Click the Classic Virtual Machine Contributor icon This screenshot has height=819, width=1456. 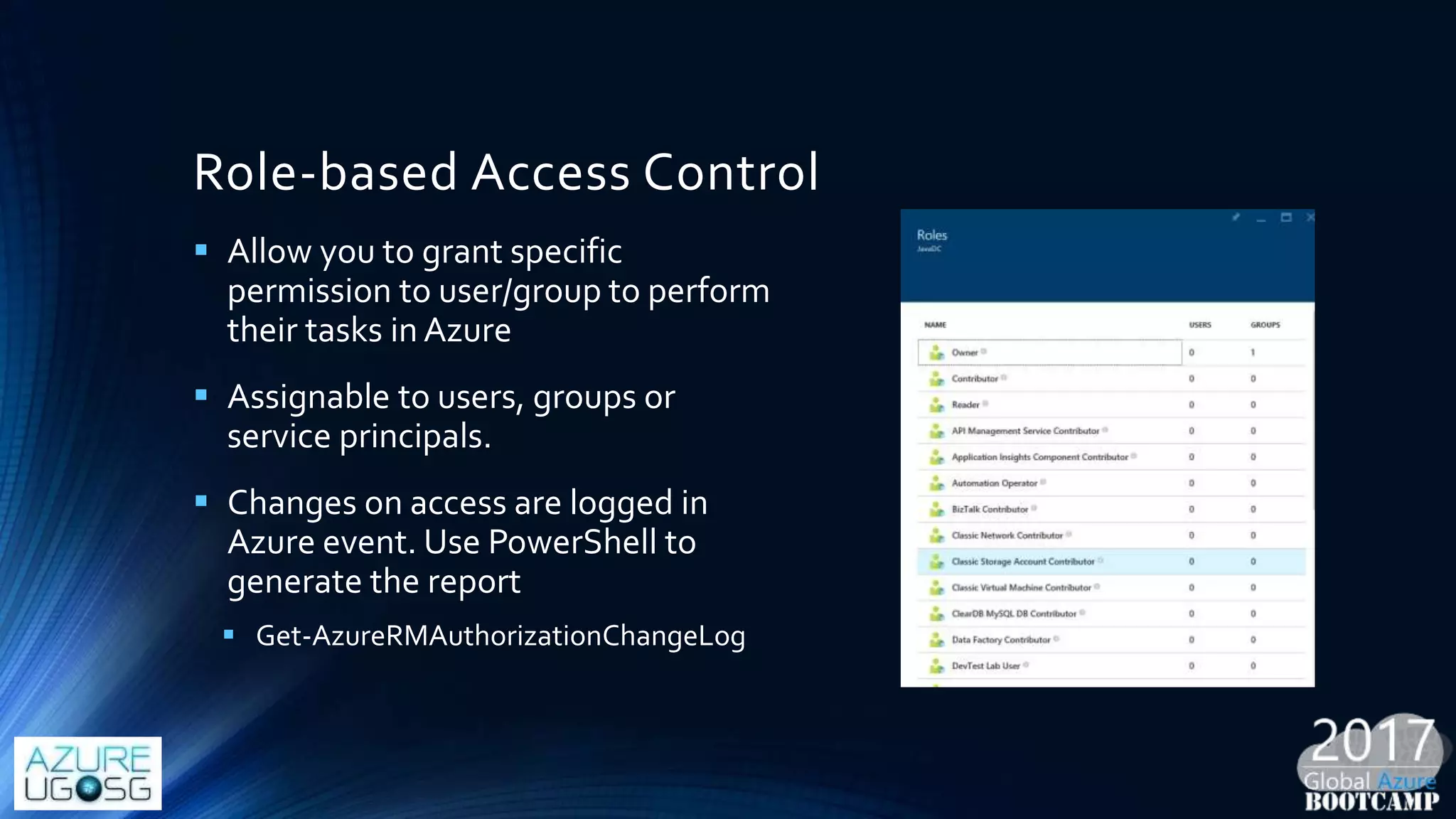click(x=937, y=587)
